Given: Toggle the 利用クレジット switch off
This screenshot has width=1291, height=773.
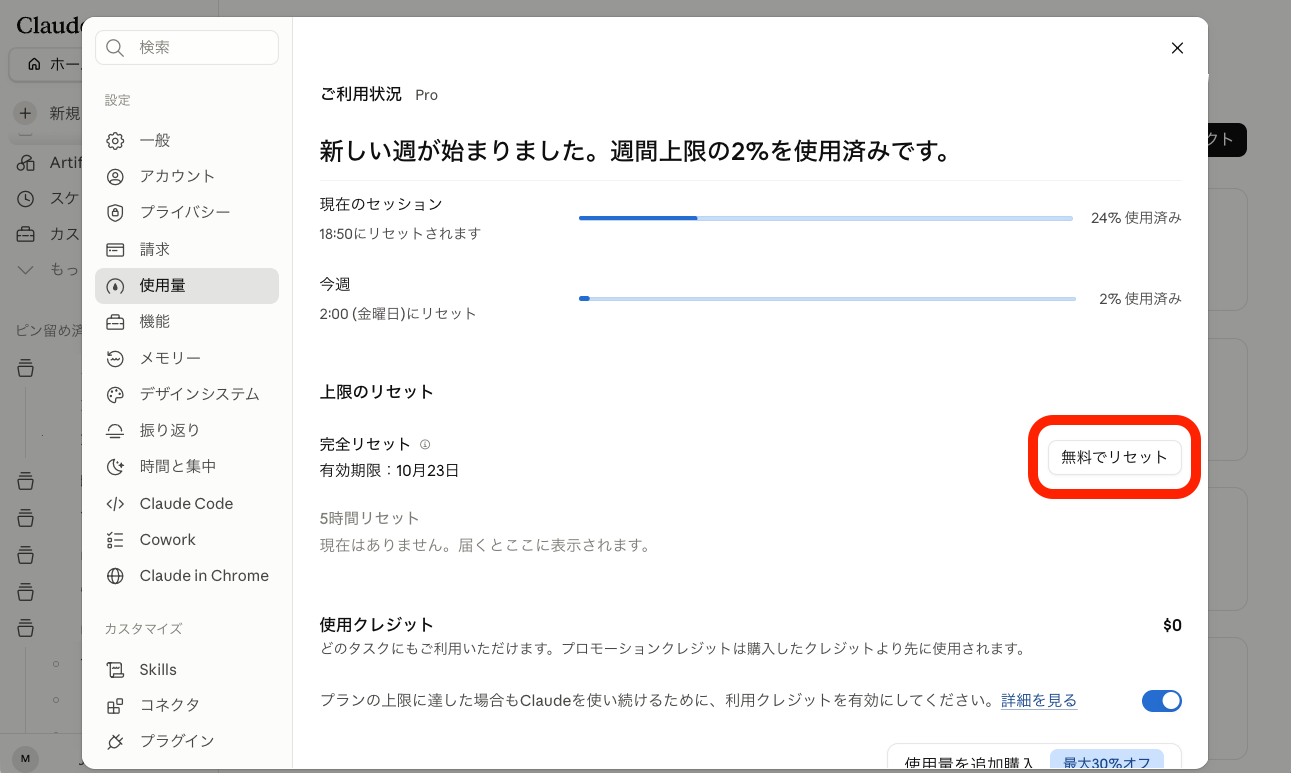Looking at the screenshot, I should point(1162,701).
